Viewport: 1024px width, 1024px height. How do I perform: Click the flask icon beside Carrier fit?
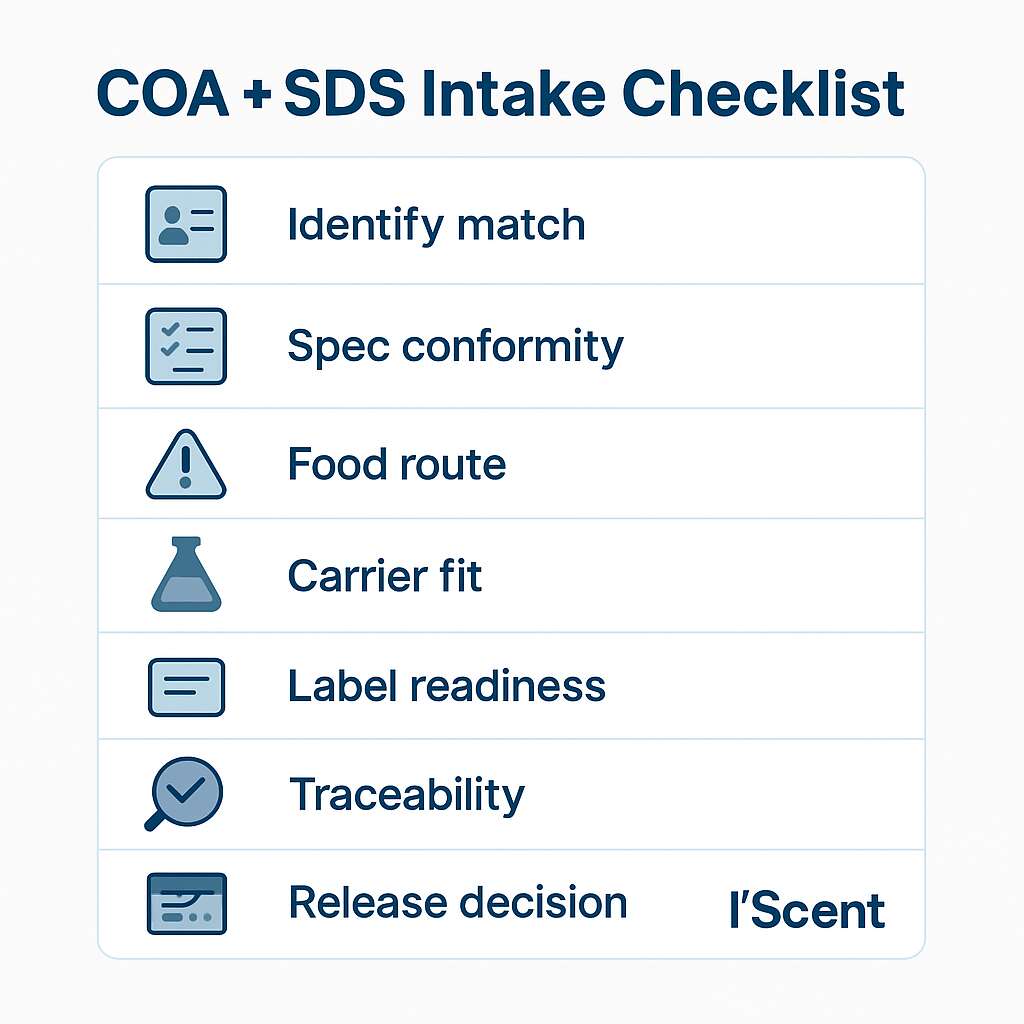(186, 575)
